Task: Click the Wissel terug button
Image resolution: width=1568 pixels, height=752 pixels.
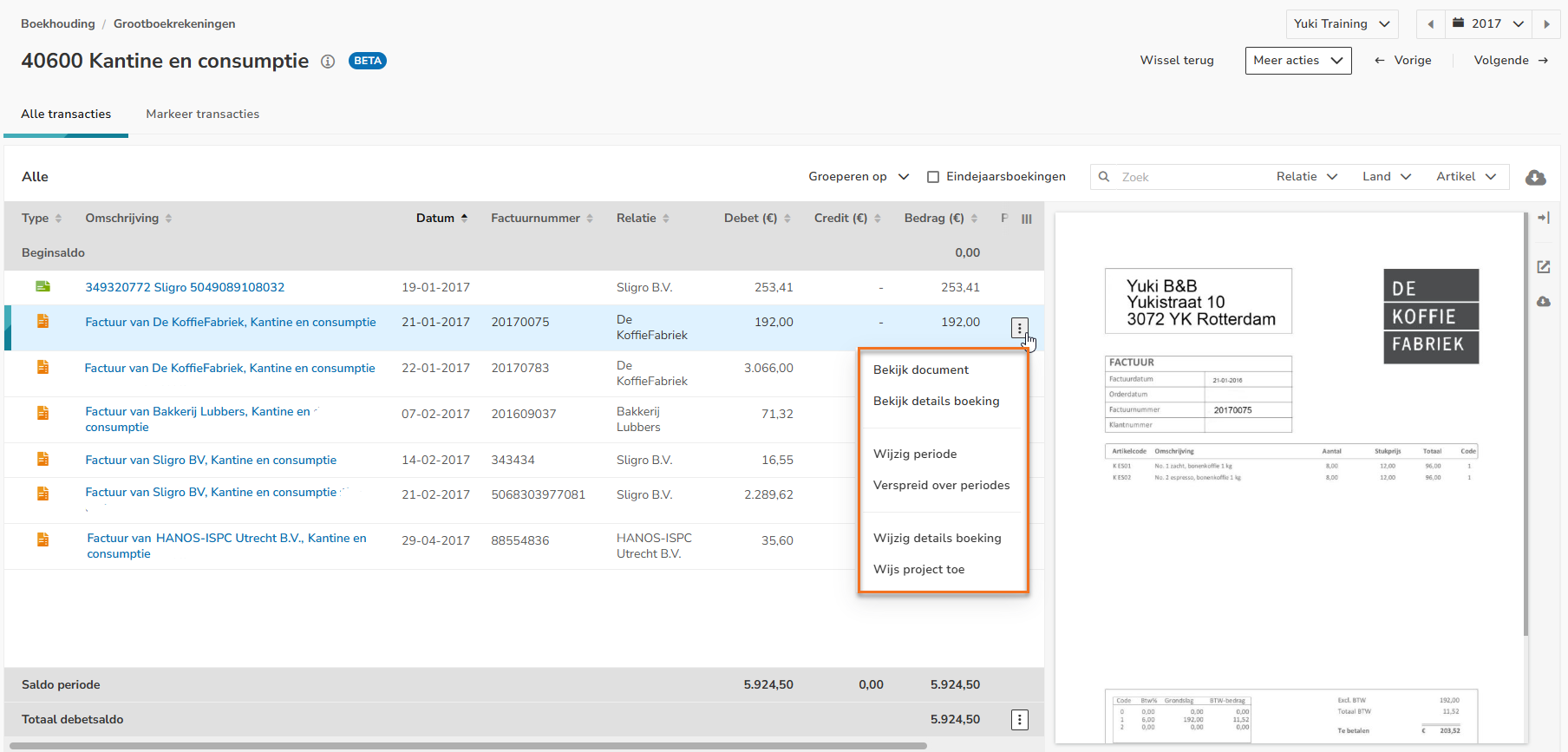Action: (1176, 61)
